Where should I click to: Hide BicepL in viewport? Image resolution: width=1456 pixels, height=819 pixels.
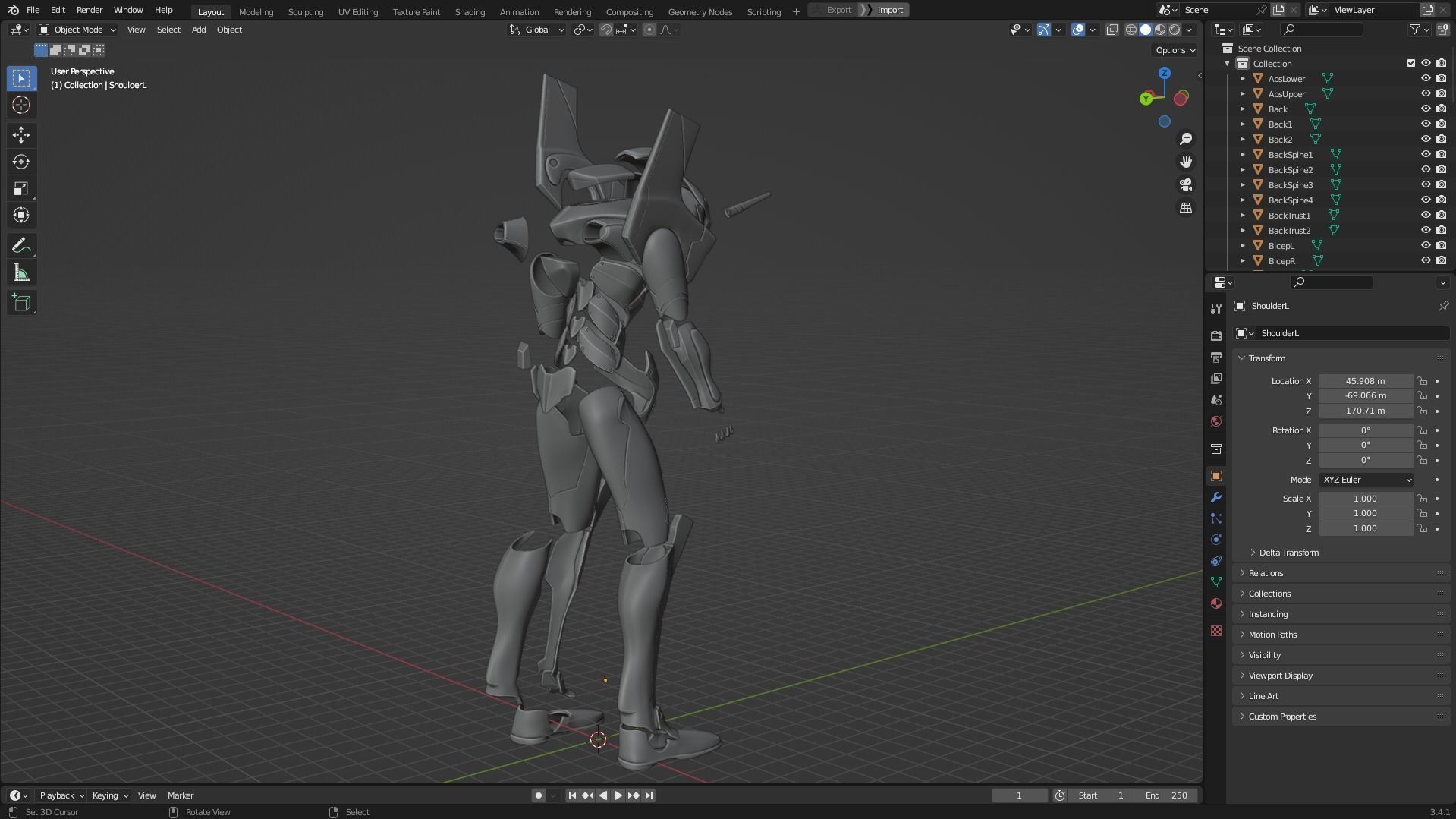pyautogui.click(x=1426, y=245)
